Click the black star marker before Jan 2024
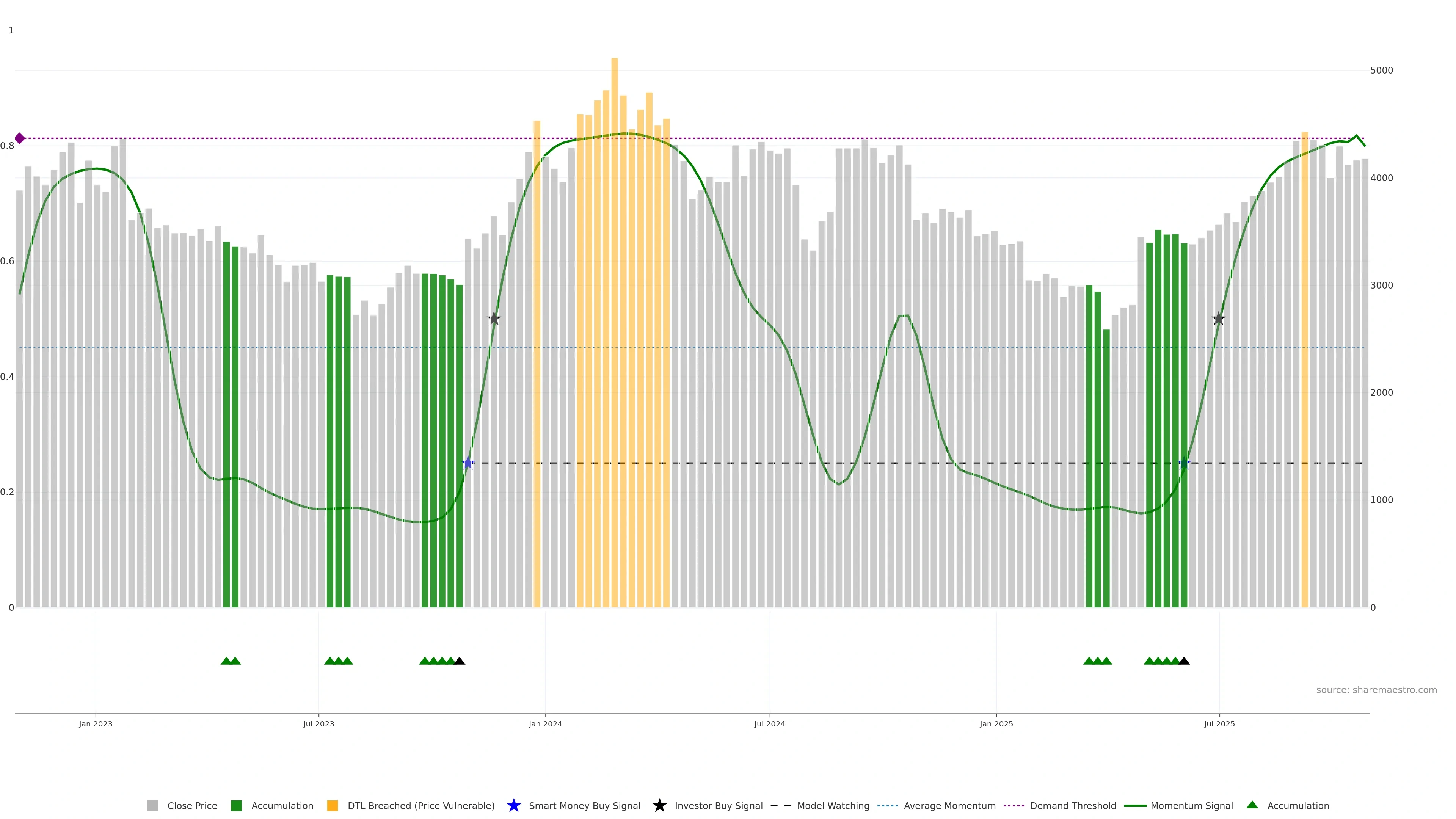Image resolution: width=1456 pixels, height=819 pixels. [494, 319]
